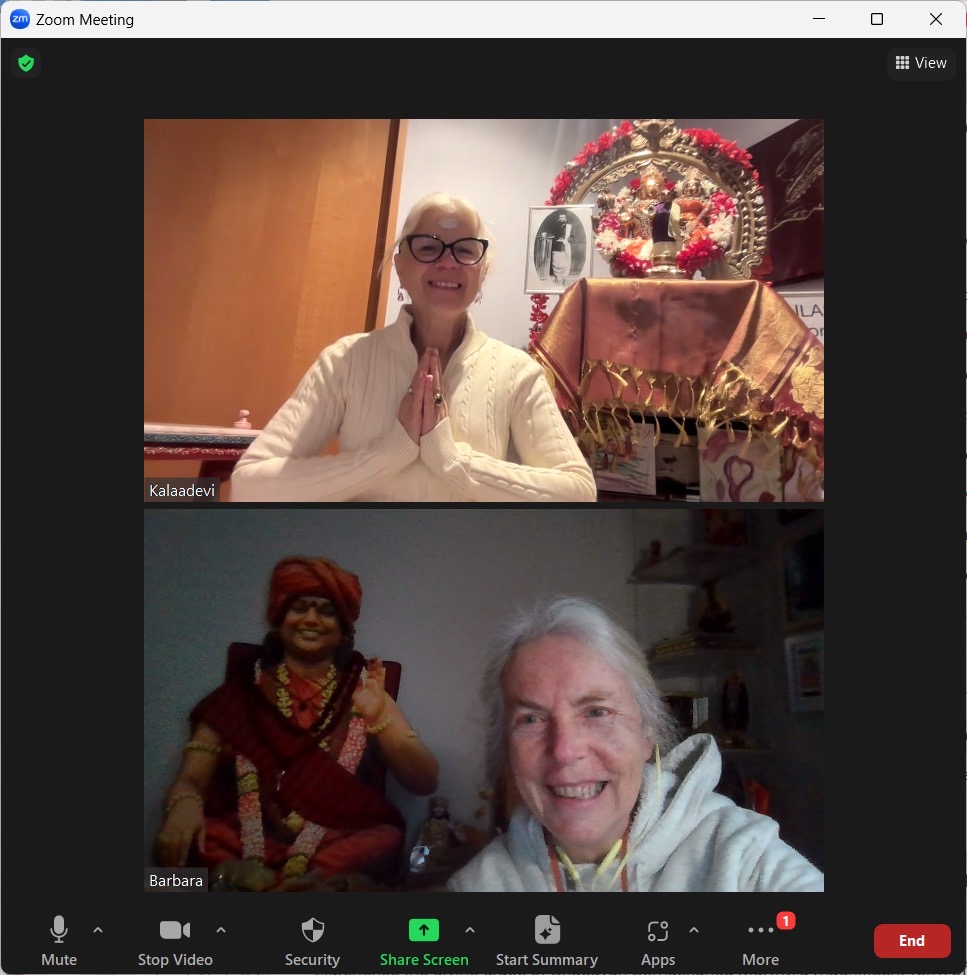The image size is (967, 975).
Task: Open the Apps panel
Action: coord(657,941)
